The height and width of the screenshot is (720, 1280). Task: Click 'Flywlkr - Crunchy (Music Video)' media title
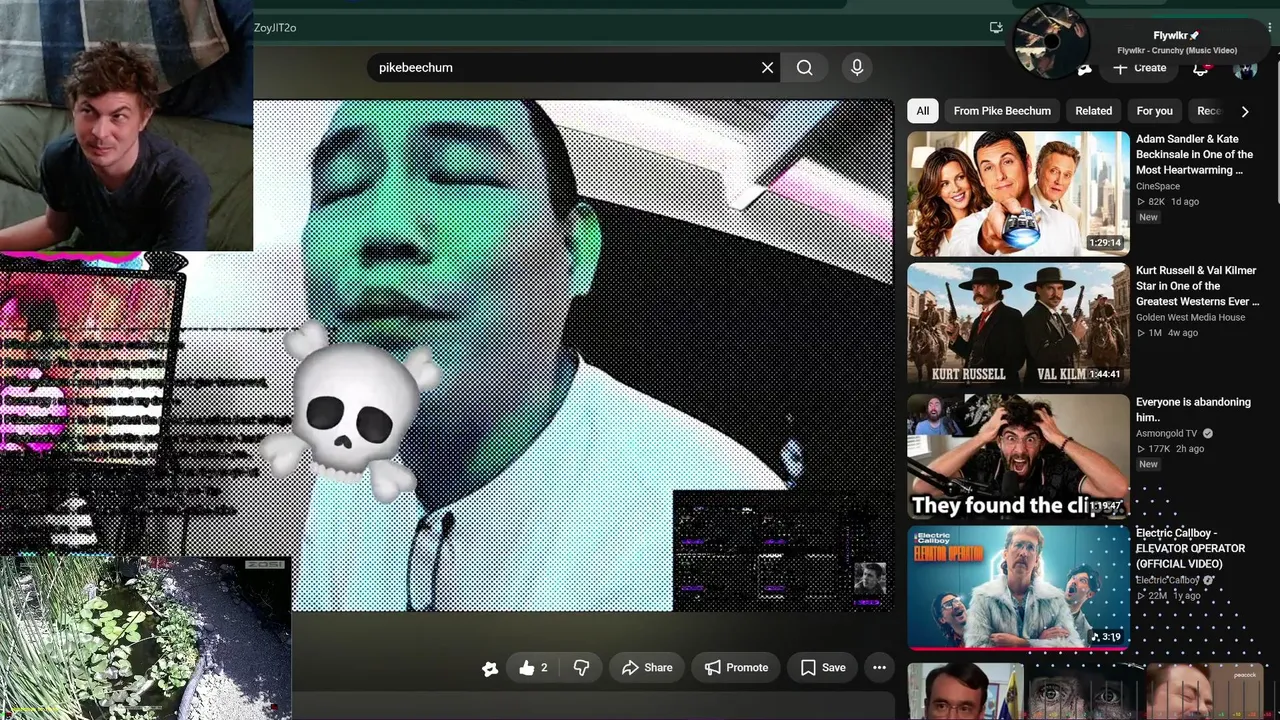tap(1177, 51)
